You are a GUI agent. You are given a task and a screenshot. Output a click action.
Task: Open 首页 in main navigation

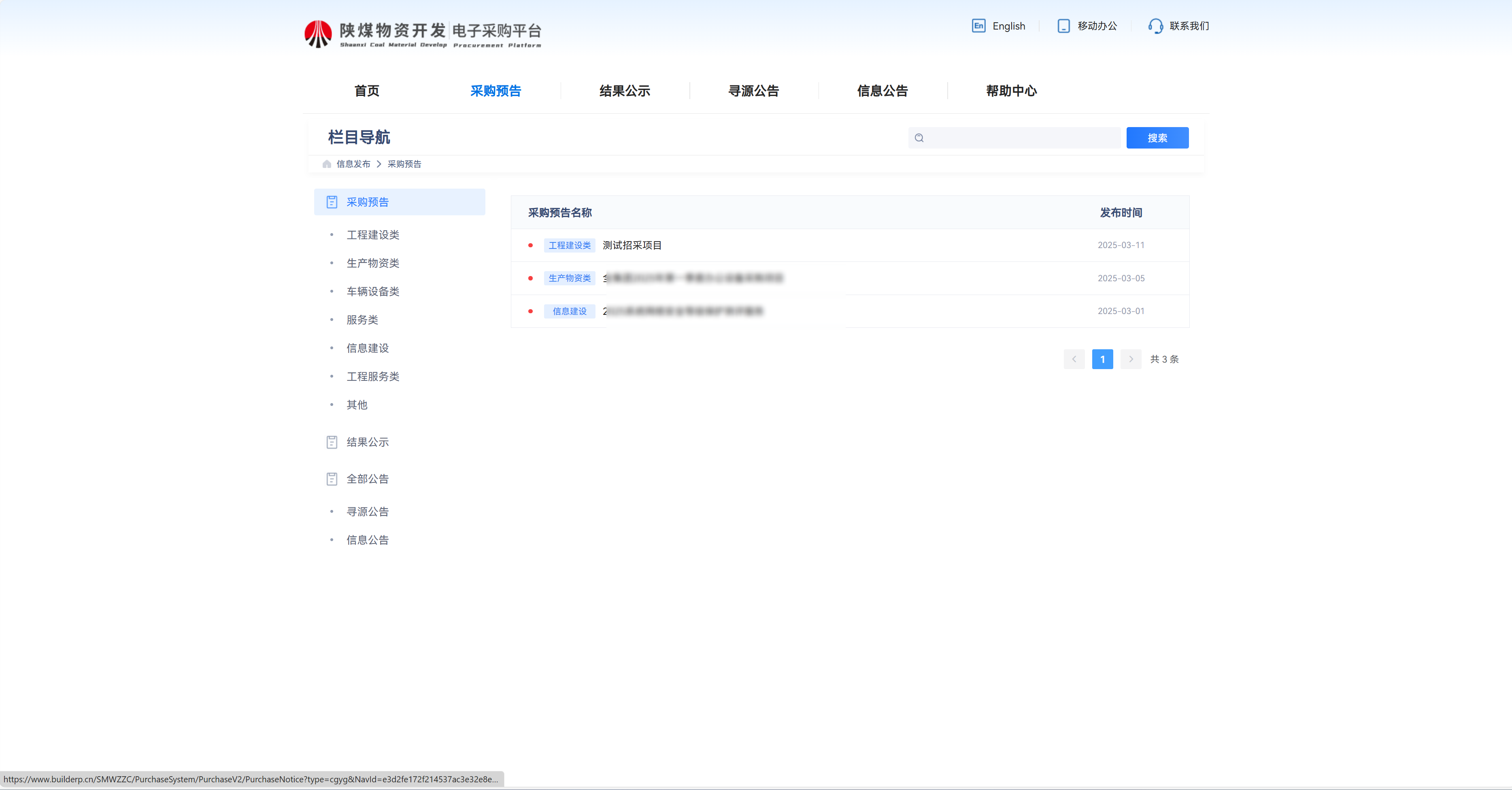click(367, 91)
